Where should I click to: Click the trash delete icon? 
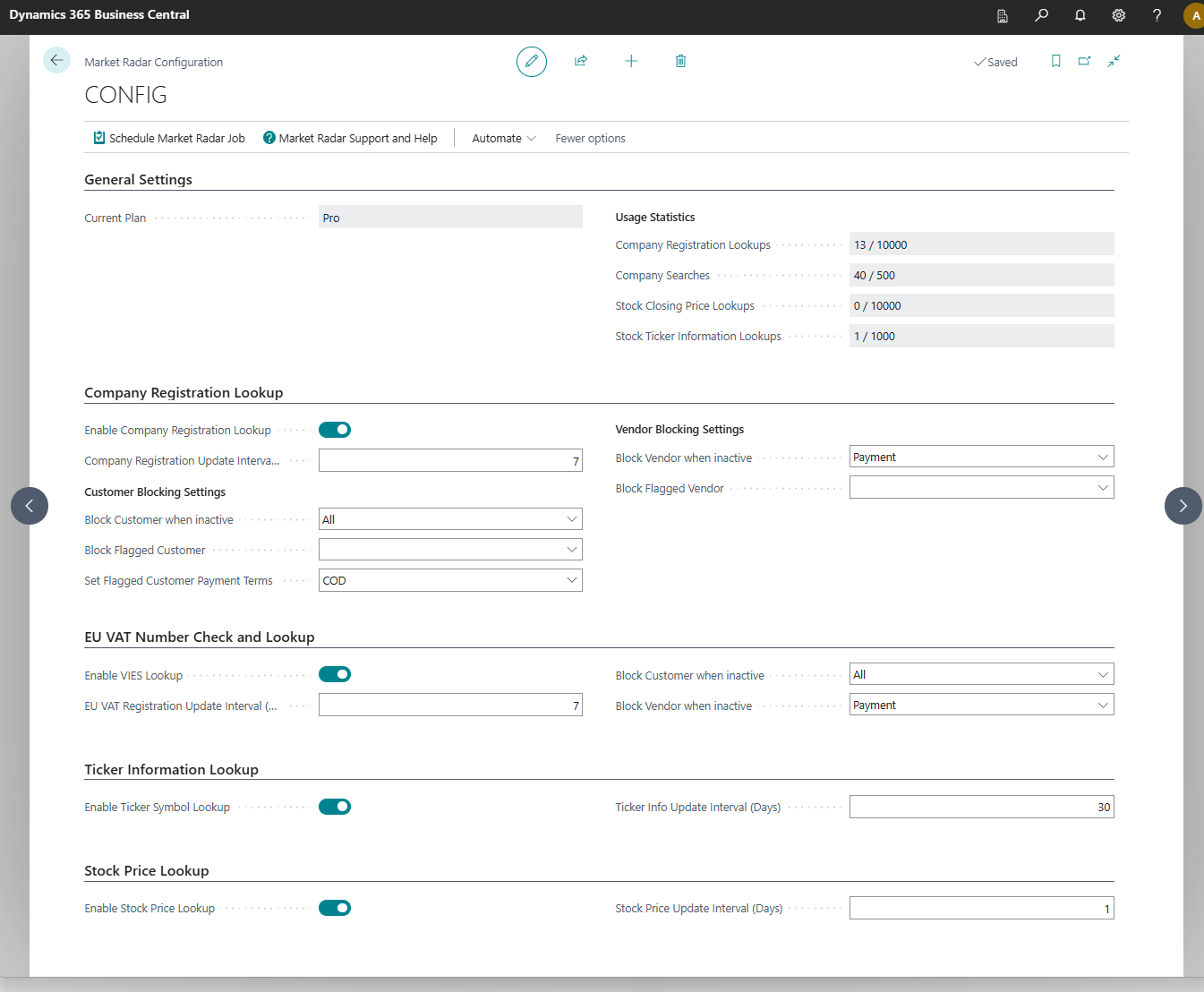680,61
